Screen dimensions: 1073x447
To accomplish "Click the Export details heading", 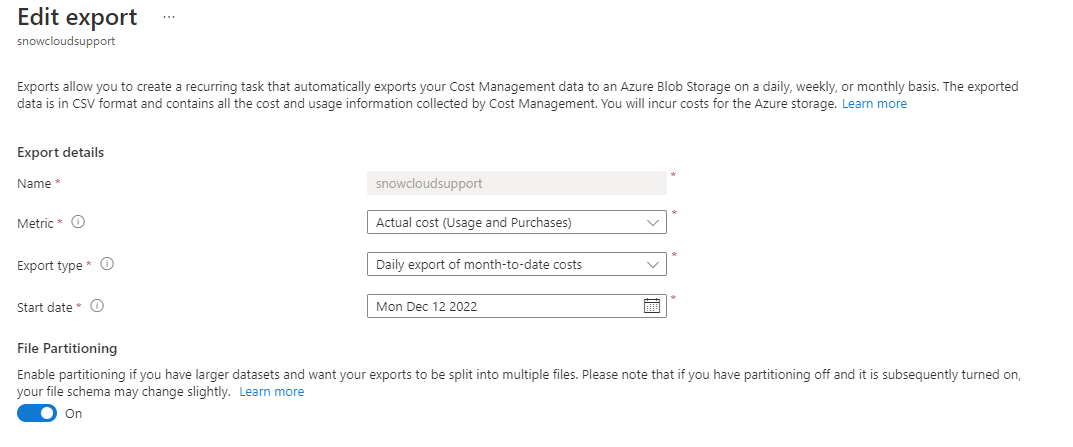I will [60, 152].
